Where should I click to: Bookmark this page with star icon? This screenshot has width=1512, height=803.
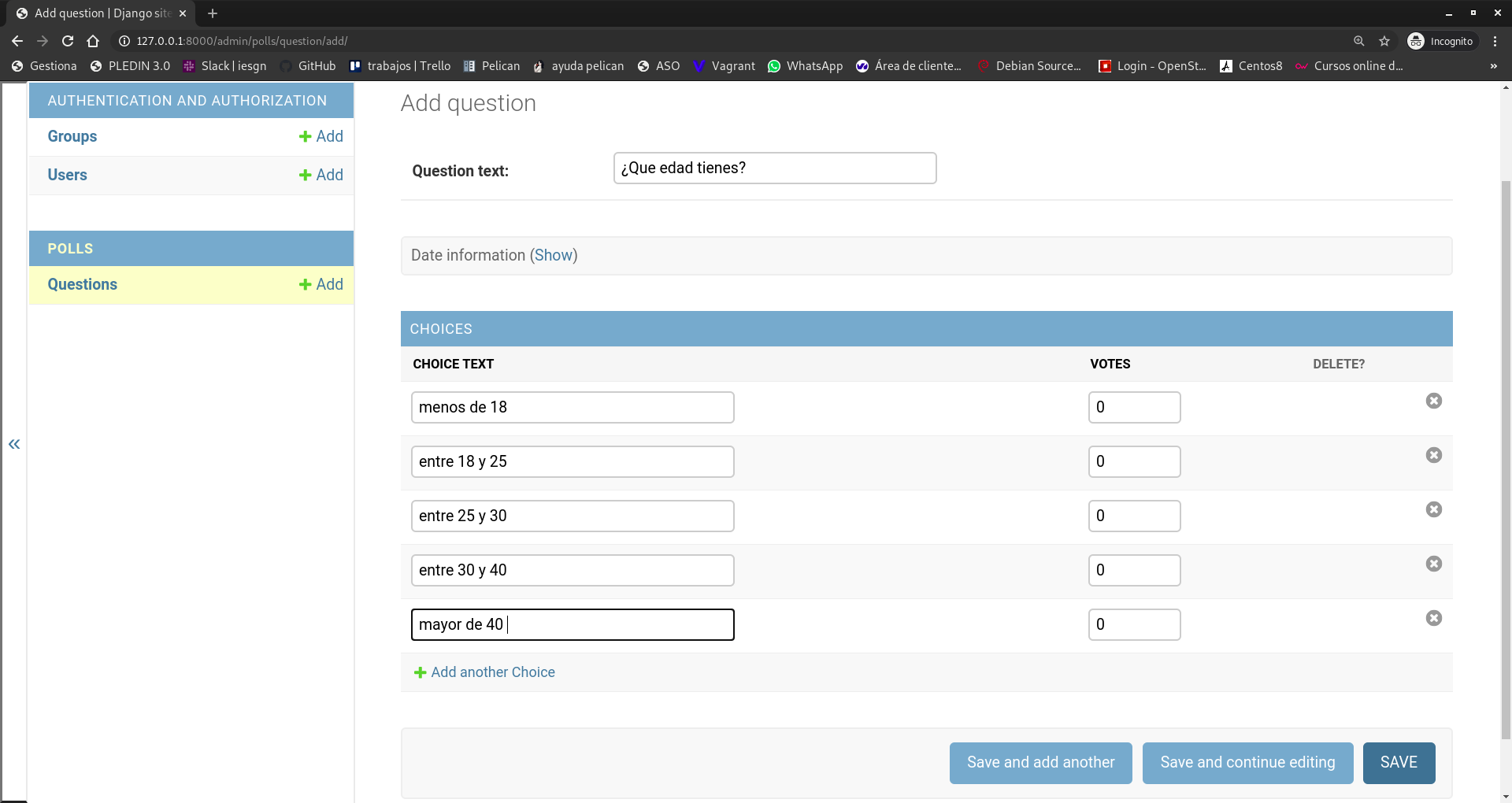(x=1384, y=41)
